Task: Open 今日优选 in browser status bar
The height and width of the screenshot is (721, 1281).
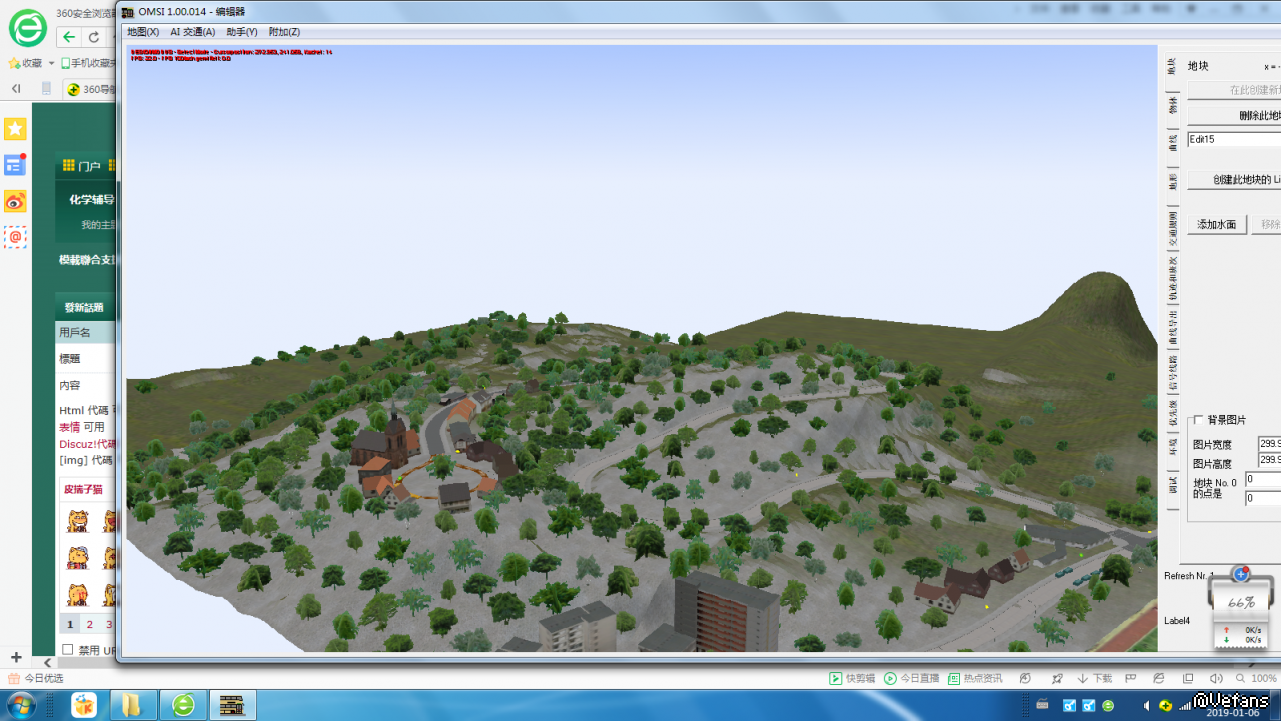Action: pyautogui.click(x=36, y=678)
